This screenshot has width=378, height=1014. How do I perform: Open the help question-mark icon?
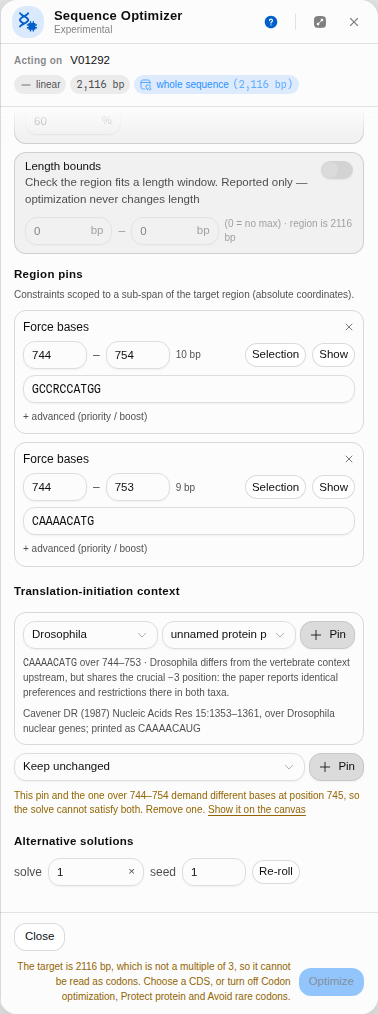point(271,22)
